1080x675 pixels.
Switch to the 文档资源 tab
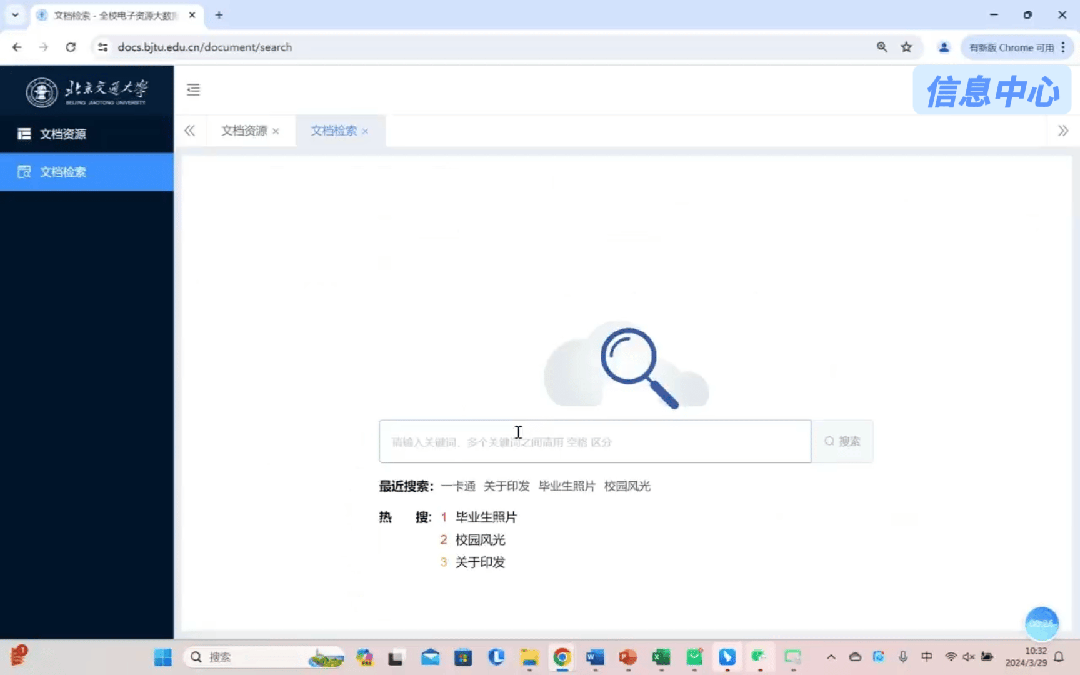click(243, 131)
